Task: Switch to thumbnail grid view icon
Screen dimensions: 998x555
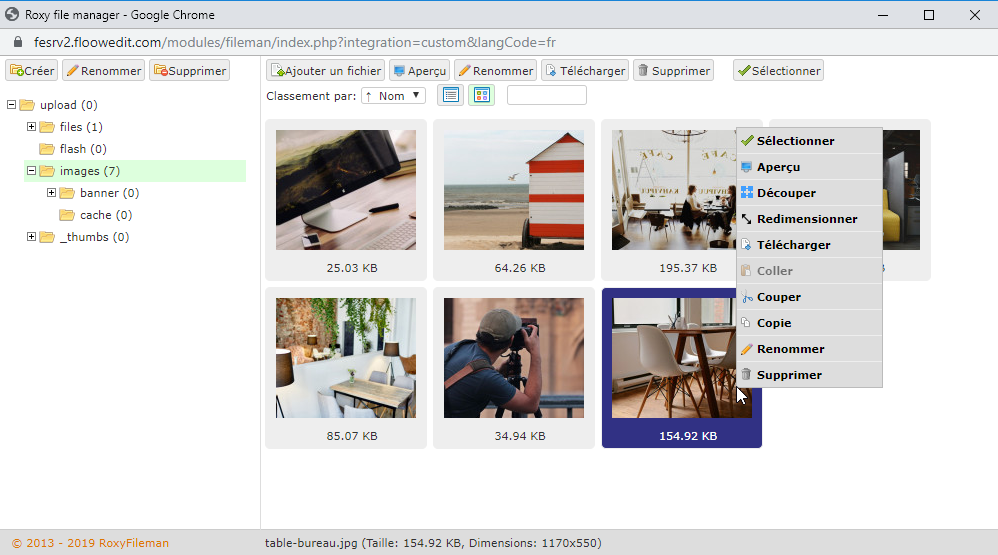Action: pos(482,95)
